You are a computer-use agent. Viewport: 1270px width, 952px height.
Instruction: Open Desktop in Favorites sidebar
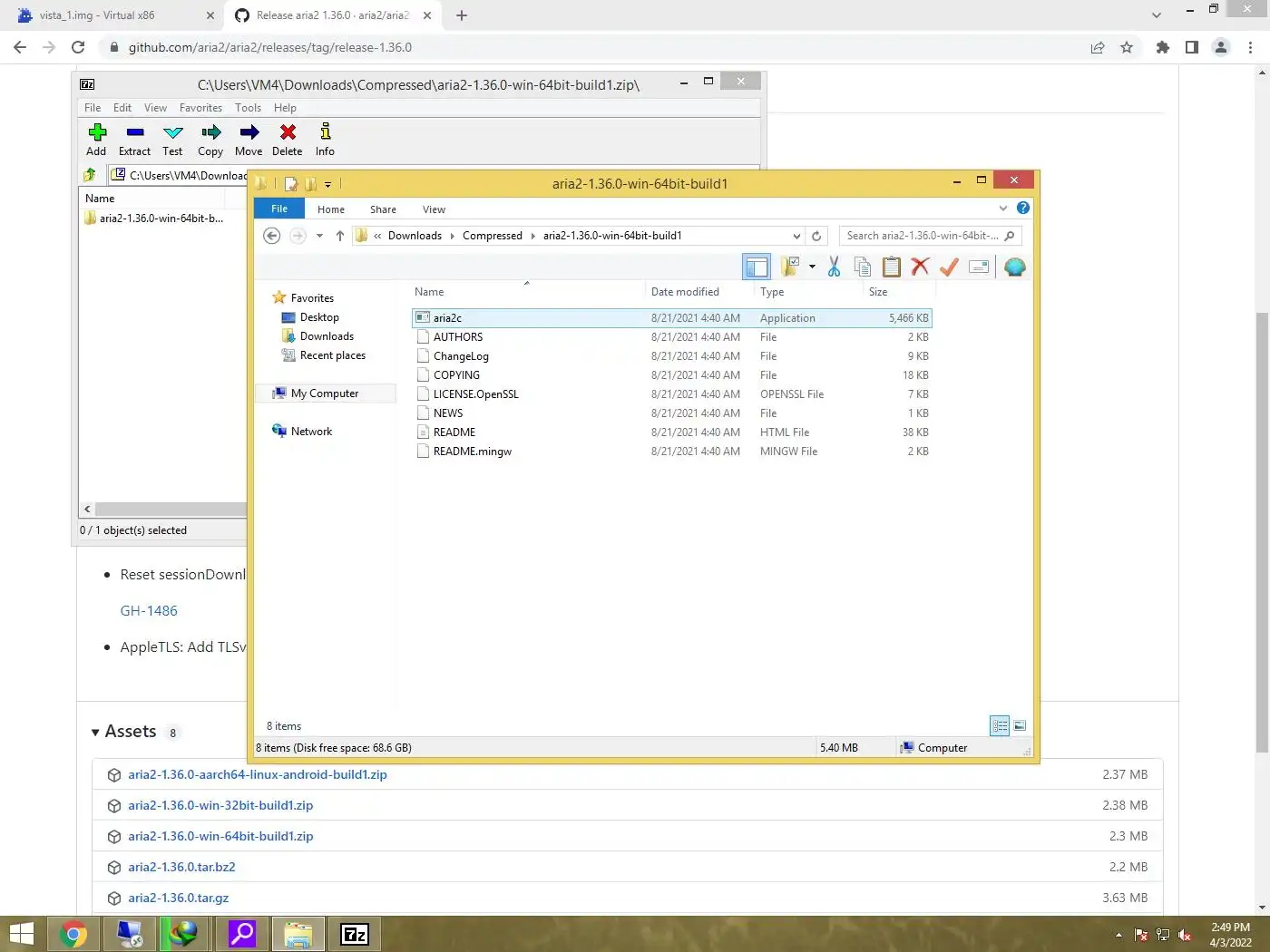click(x=319, y=317)
